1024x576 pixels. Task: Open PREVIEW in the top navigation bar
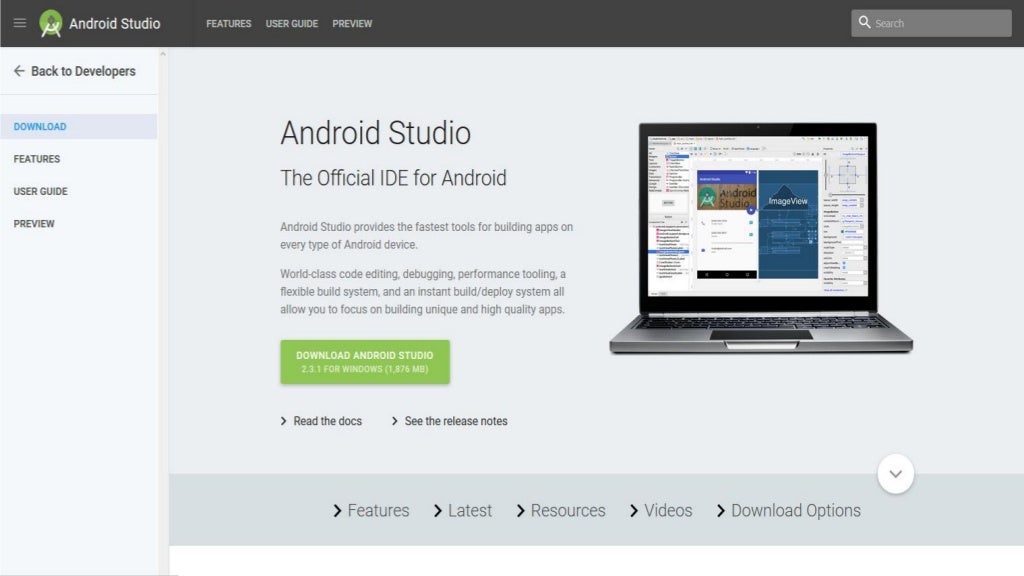(x=352, y=24)
